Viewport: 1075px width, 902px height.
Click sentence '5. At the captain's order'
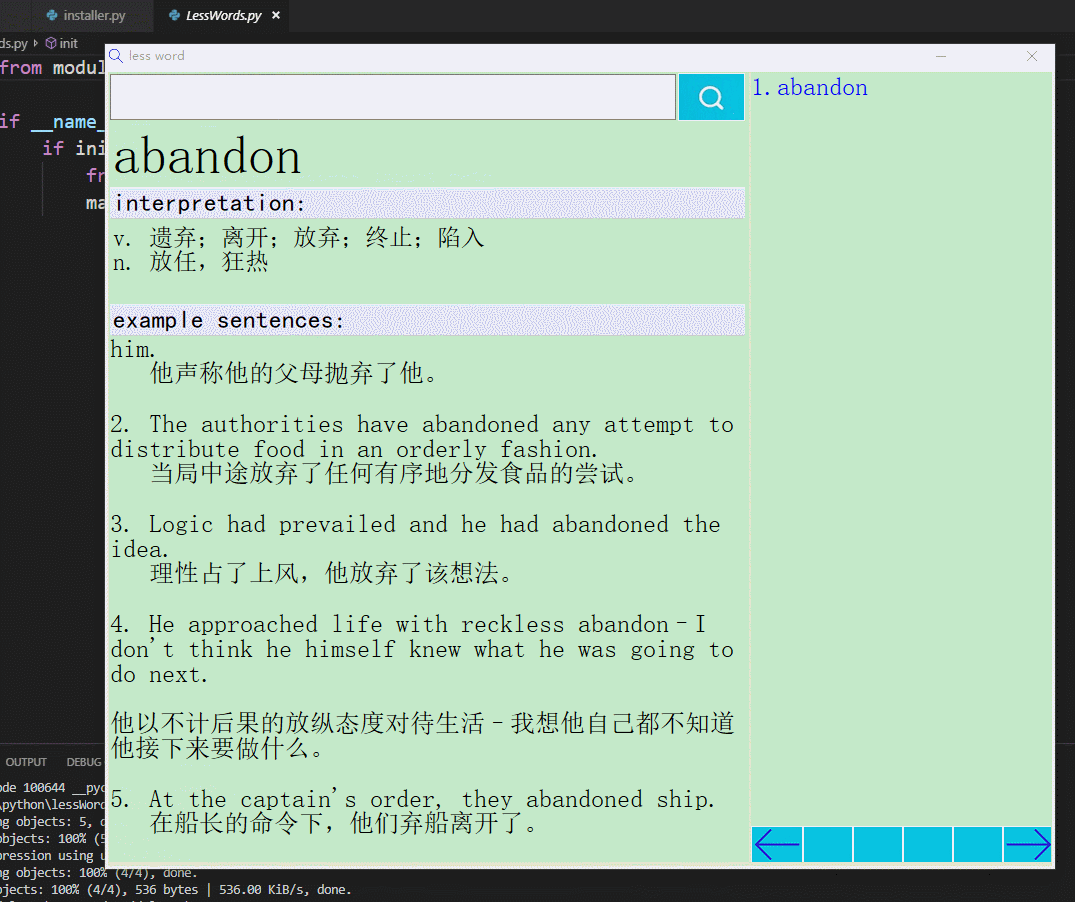coord(413,799)
